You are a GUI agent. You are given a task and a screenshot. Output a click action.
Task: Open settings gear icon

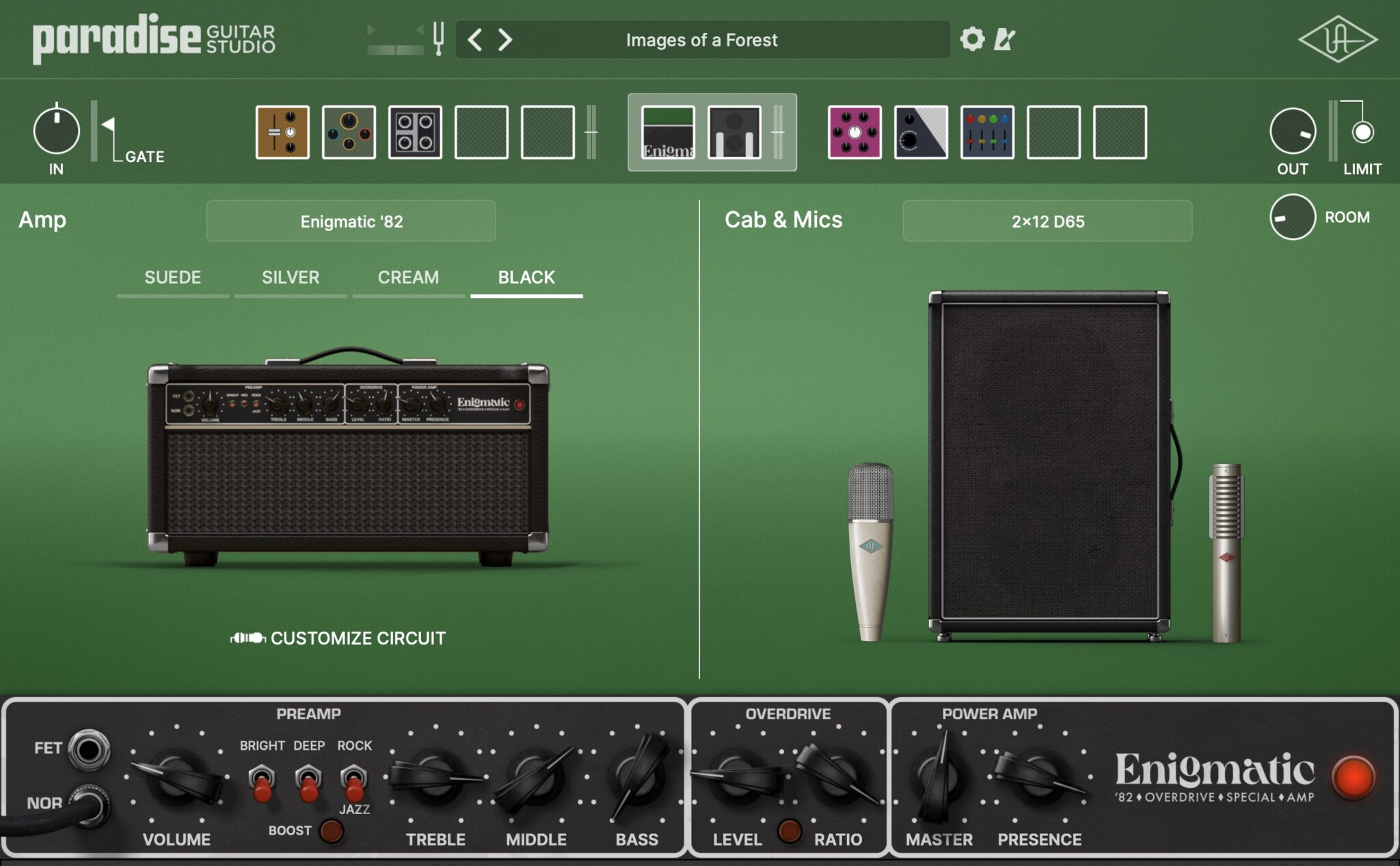tap(972, 39)
